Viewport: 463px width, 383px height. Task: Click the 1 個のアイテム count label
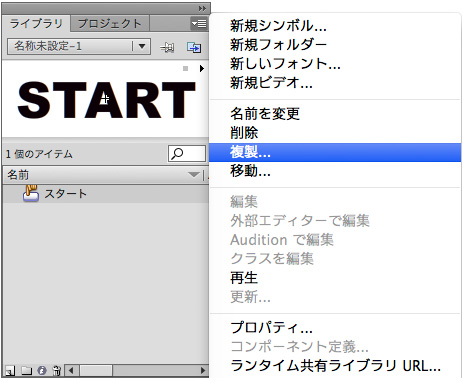39,154
